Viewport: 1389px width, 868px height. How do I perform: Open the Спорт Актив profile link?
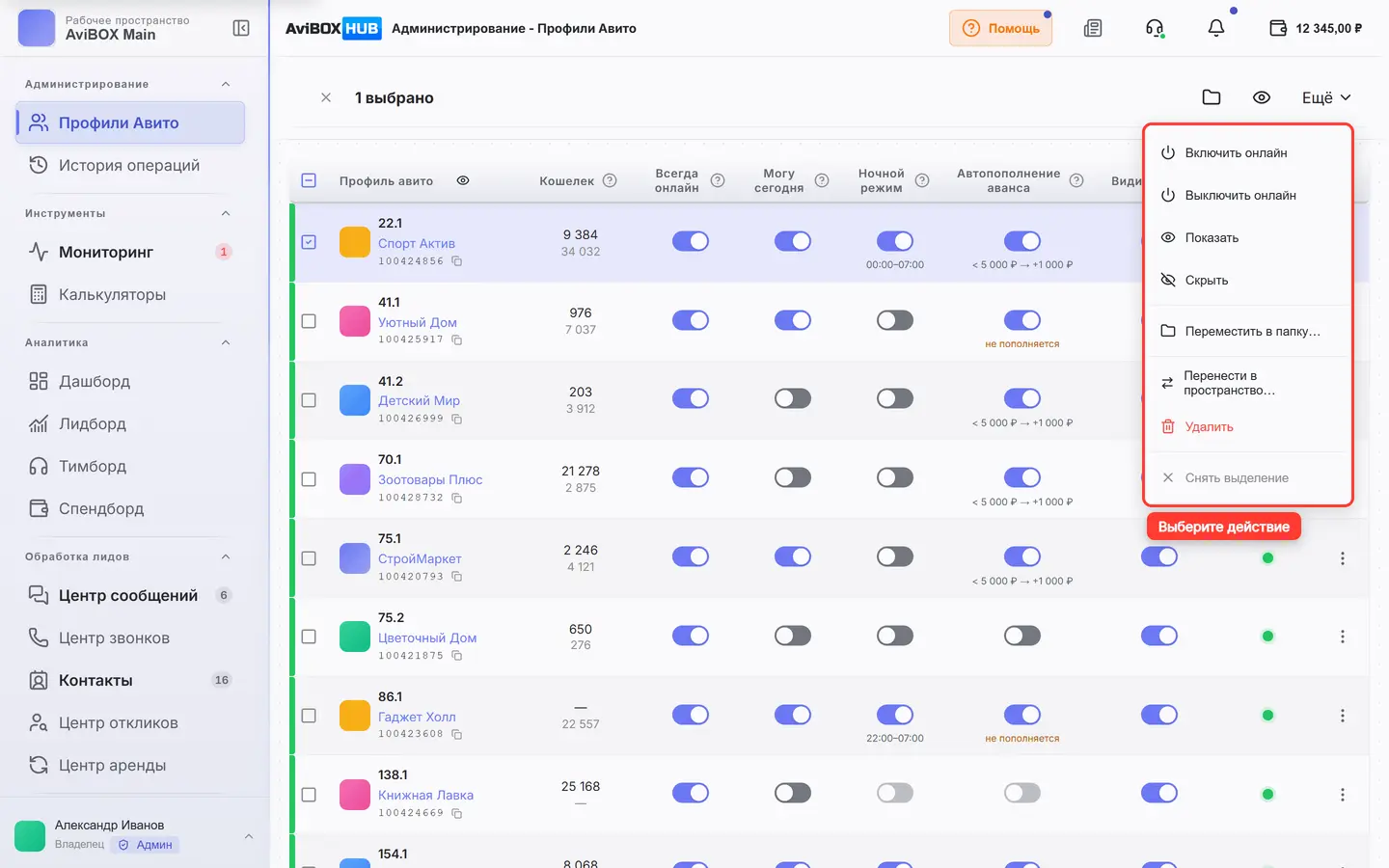coord(417,243)
